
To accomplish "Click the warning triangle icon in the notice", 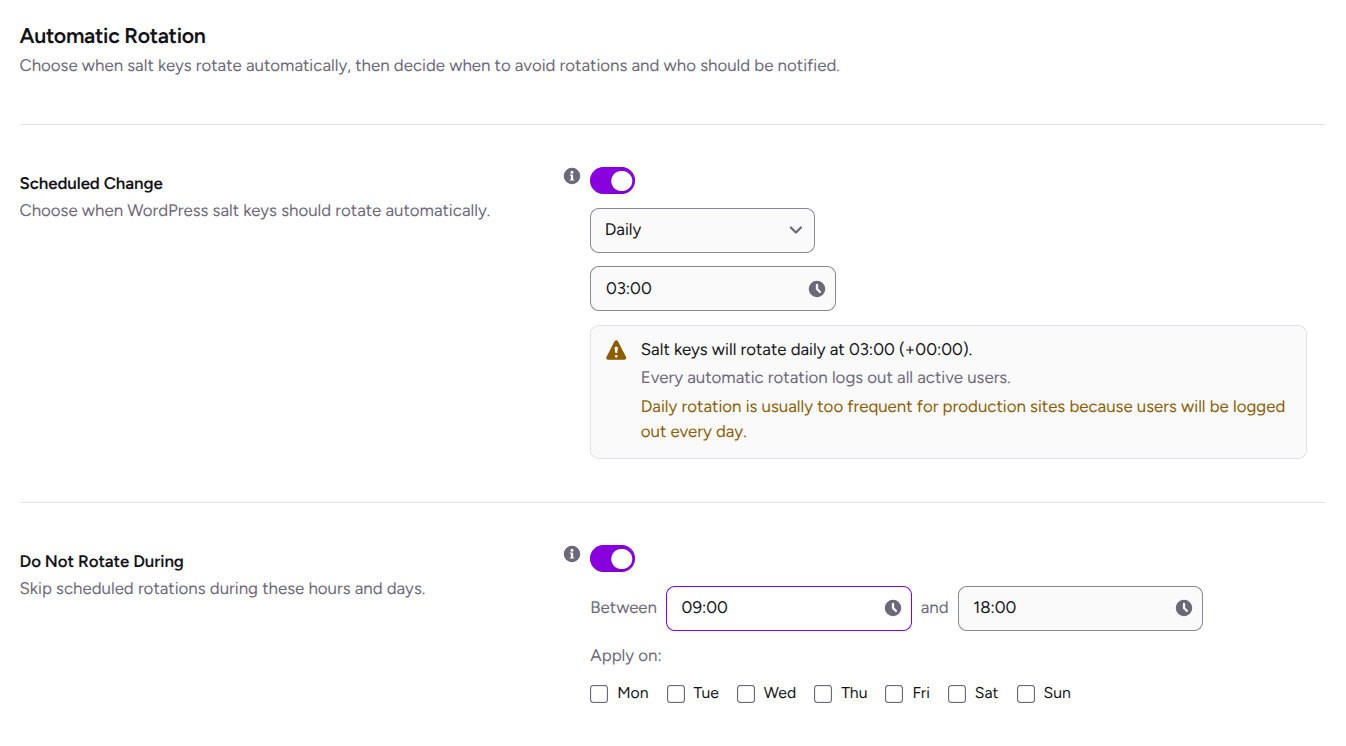I will (x=617, y=351).
